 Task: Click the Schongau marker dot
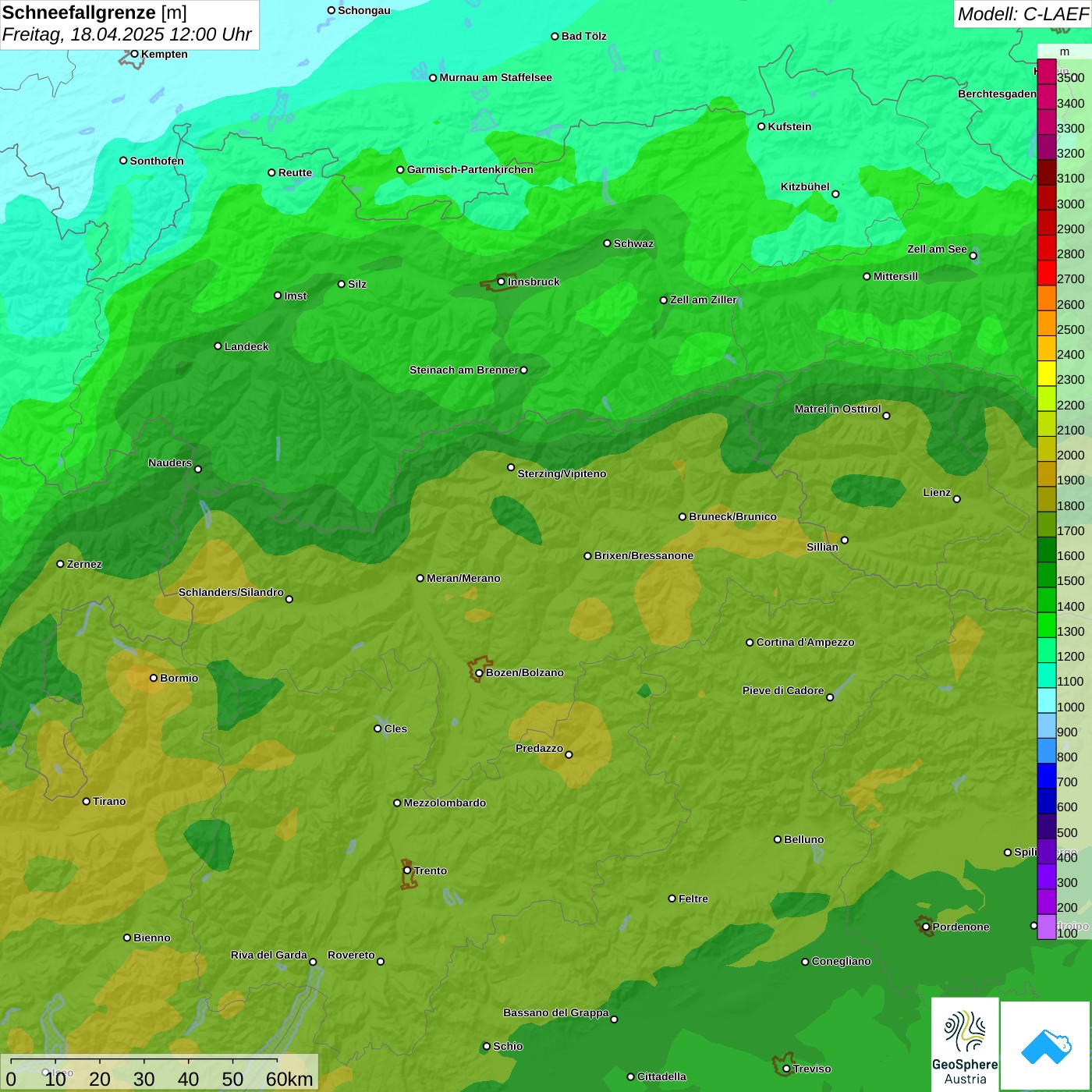tap(331, 10)
